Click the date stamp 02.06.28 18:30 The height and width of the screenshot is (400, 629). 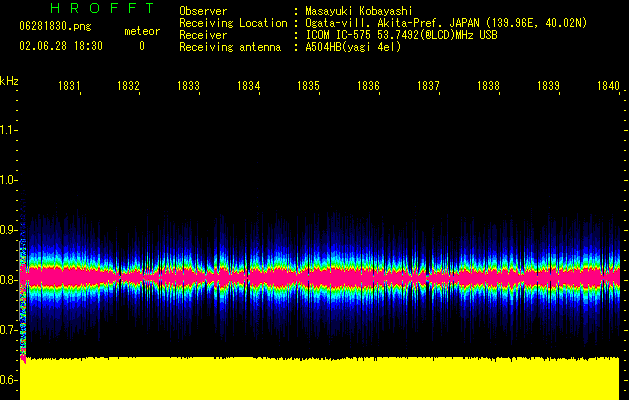coord(61,46)
